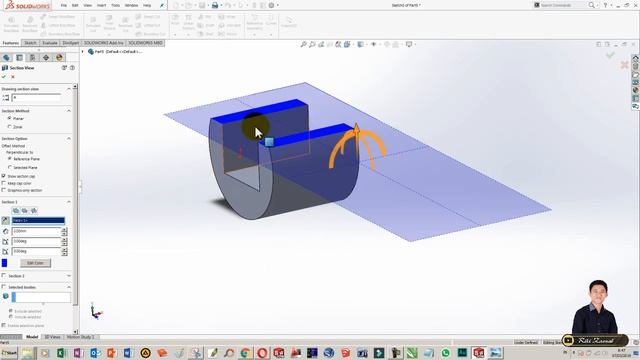Select Front plane button in Section 1
Image resolution: width=640 pixels, height=360 pixels.
tap(16, 211)
